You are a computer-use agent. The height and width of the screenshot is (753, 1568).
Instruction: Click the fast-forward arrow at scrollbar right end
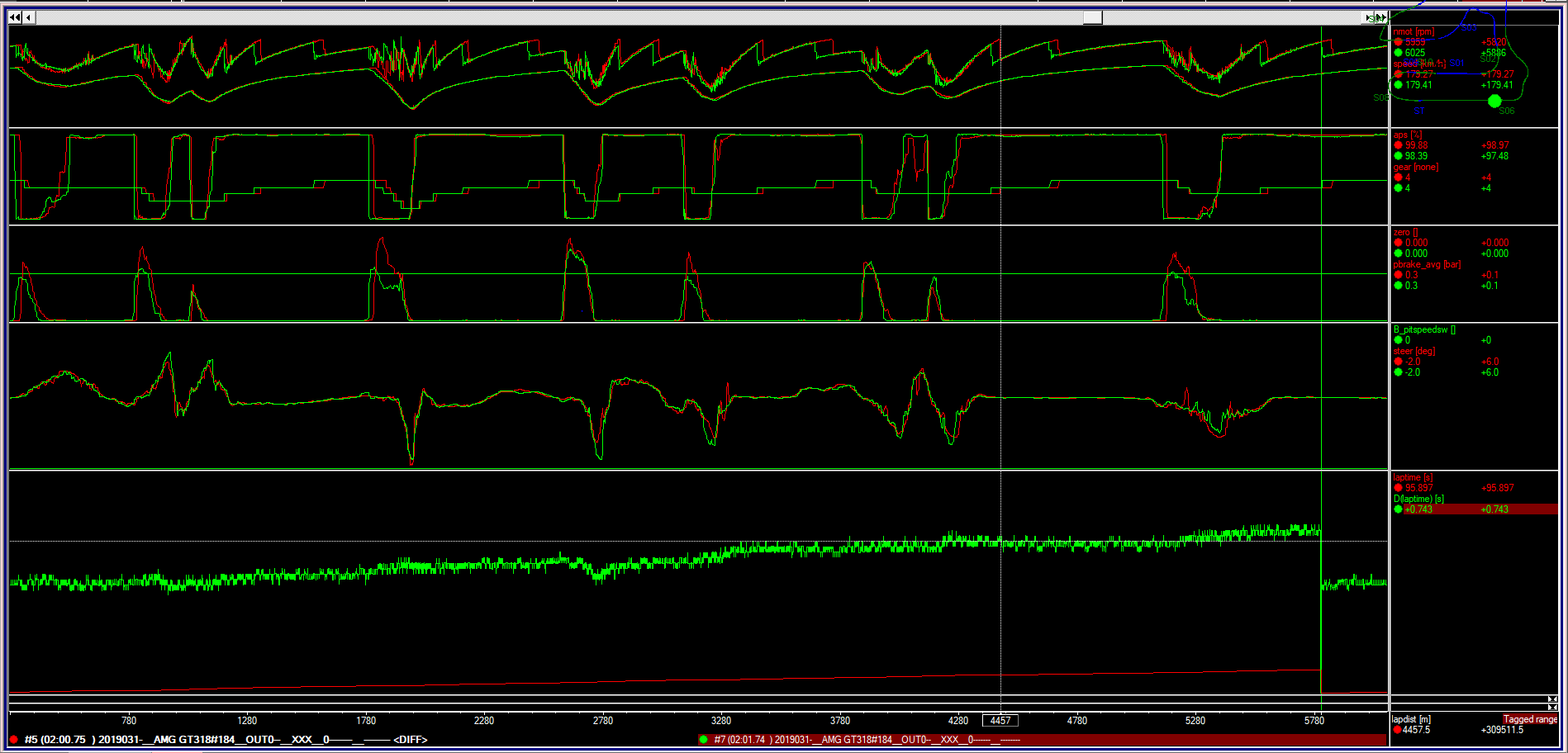(1381, 17)
